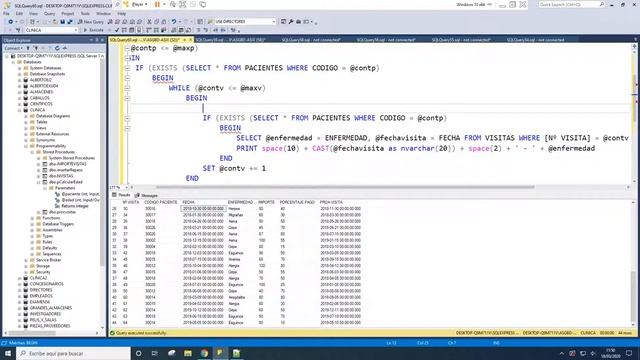Screen dimensions: 640x360
Task: Click the Properties wrench icon
Action: point(291,22)
